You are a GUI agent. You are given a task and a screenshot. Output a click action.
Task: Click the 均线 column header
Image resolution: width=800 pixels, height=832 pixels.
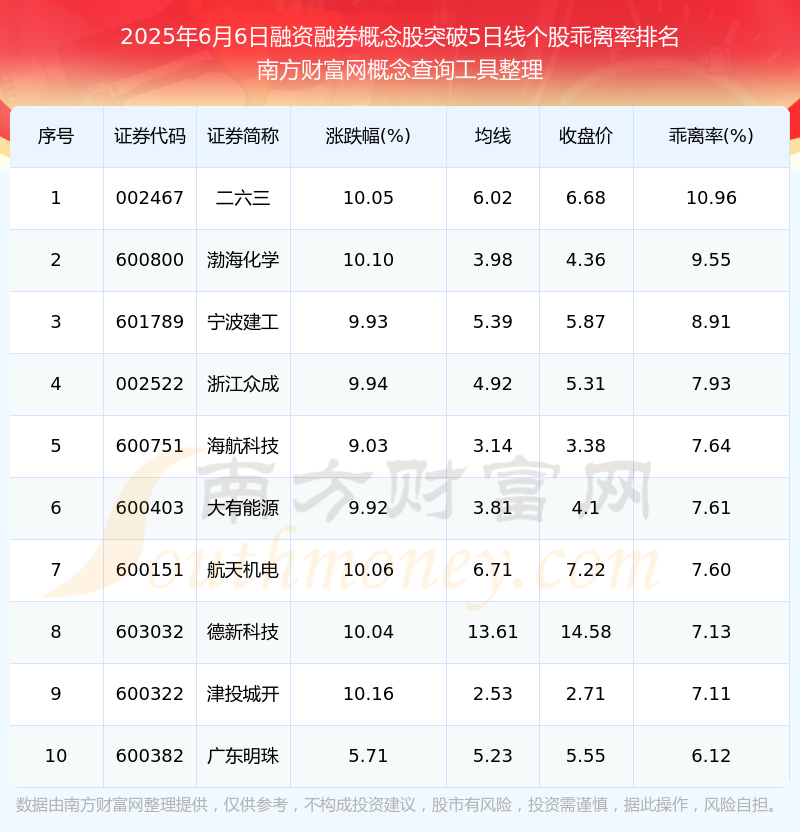492,136
